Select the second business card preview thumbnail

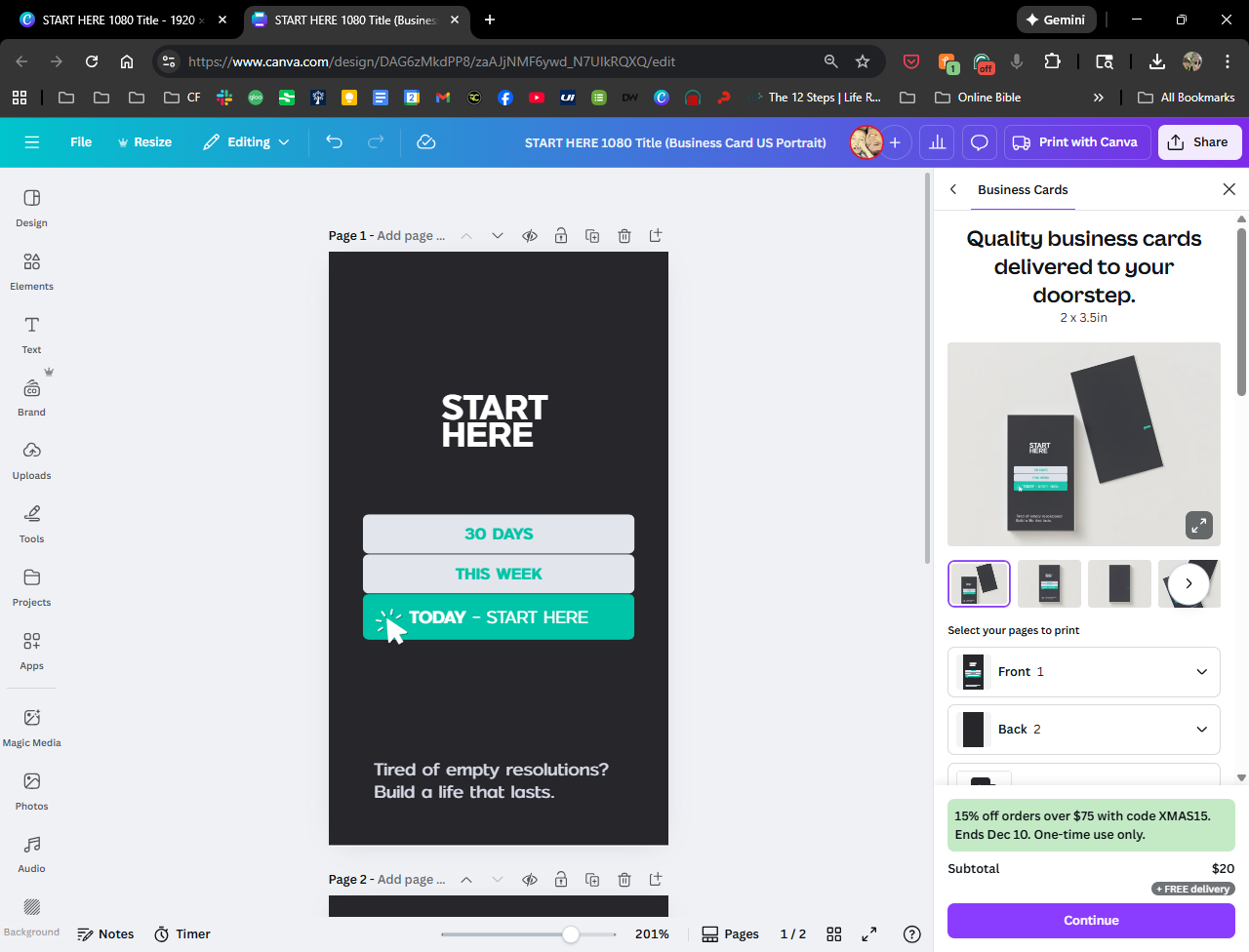(x=1049, y=583)
